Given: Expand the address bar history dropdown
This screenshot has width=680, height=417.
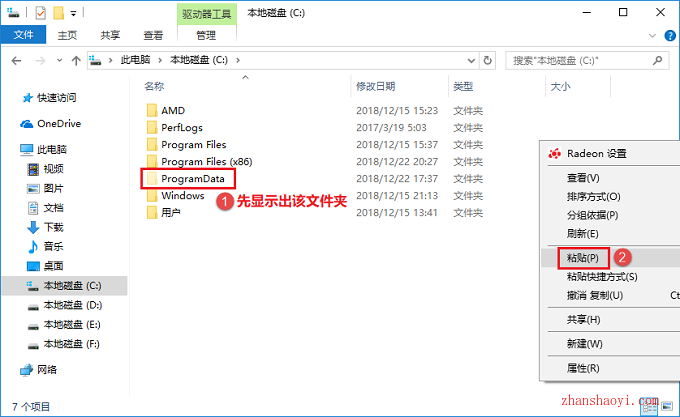Looking at the screenshot, I should [x=471, y=61].
